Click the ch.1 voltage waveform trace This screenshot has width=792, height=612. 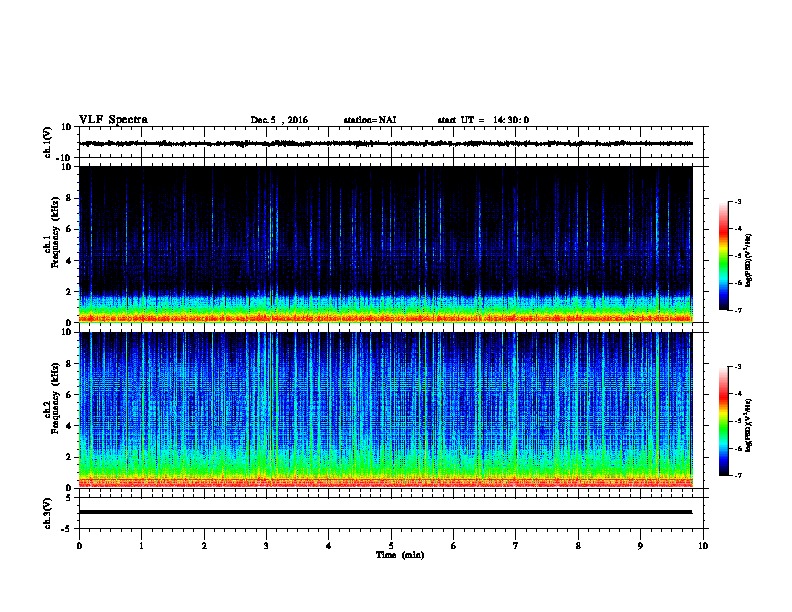[386, 143]
